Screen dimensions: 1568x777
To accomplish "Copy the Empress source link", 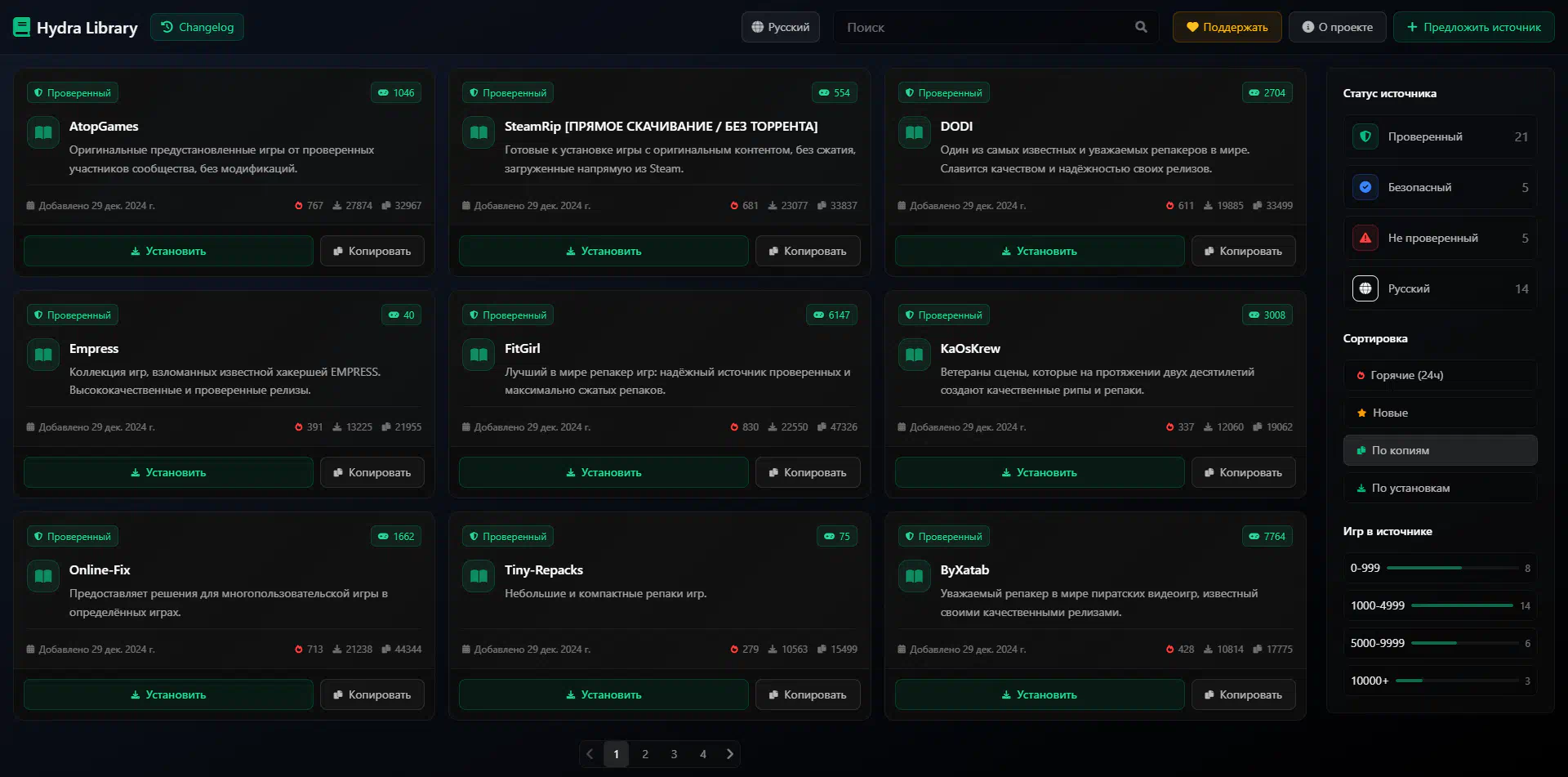I will coord(372,472).
